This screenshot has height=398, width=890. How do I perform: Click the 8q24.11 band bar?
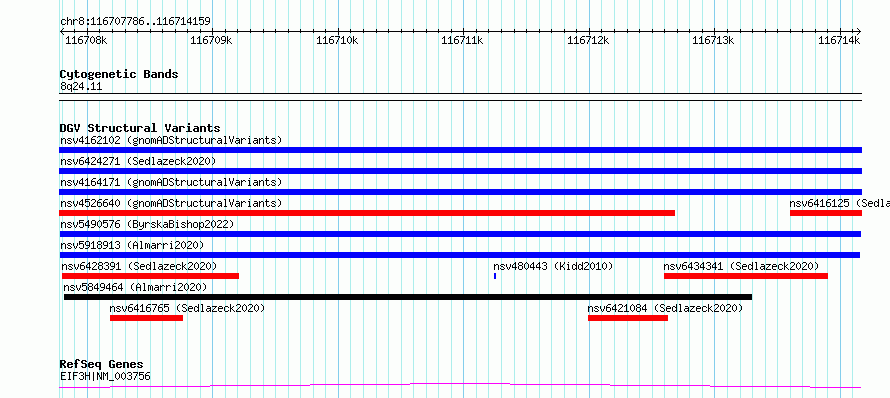pyautogui.click(x=460, y=97)
